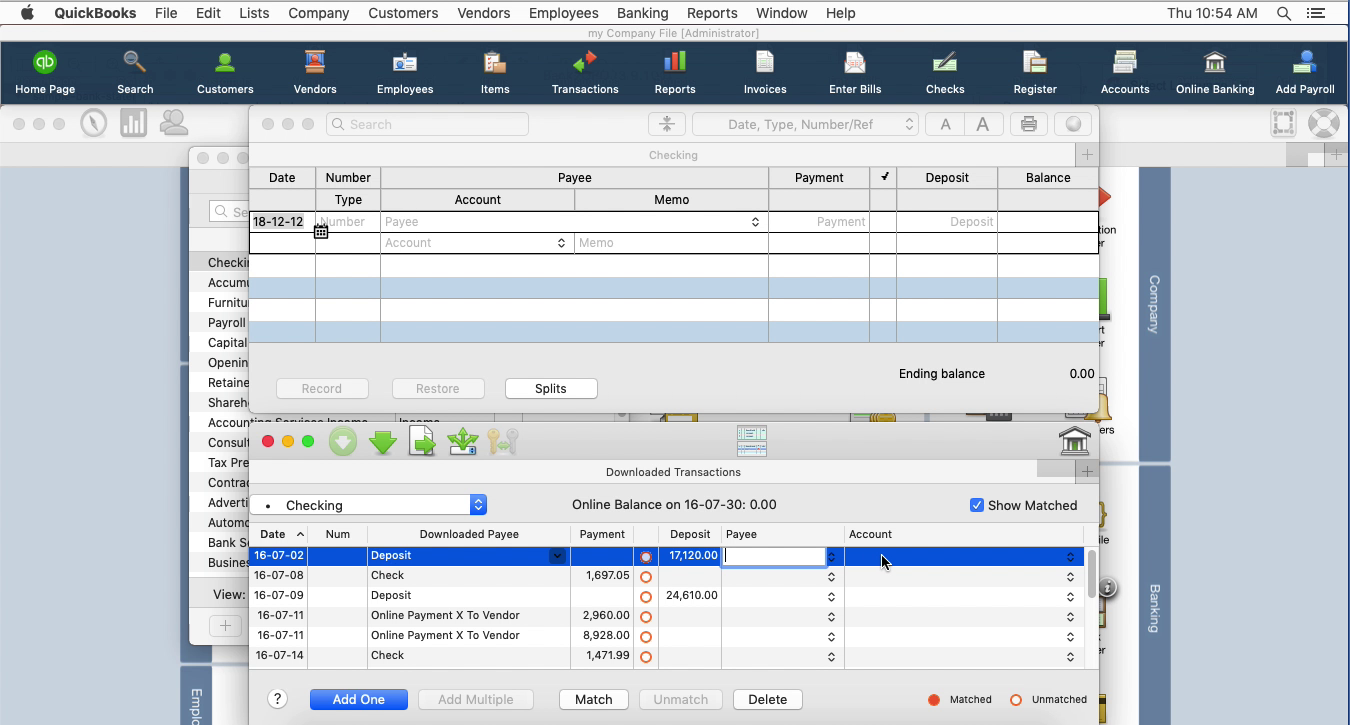1350x725 pixels.
Task: Open the Lists menu
Action: pos(254,13)
